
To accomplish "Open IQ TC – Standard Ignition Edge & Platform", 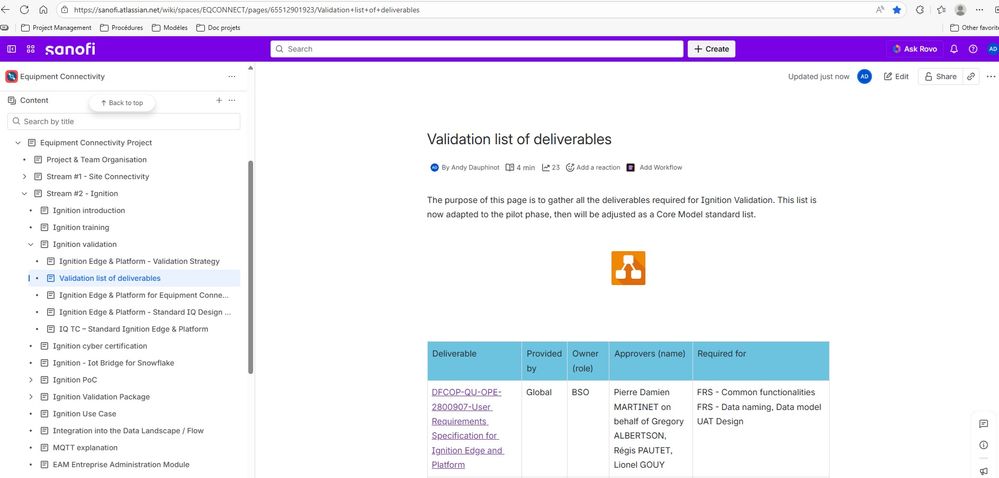I will pos(133,329).
